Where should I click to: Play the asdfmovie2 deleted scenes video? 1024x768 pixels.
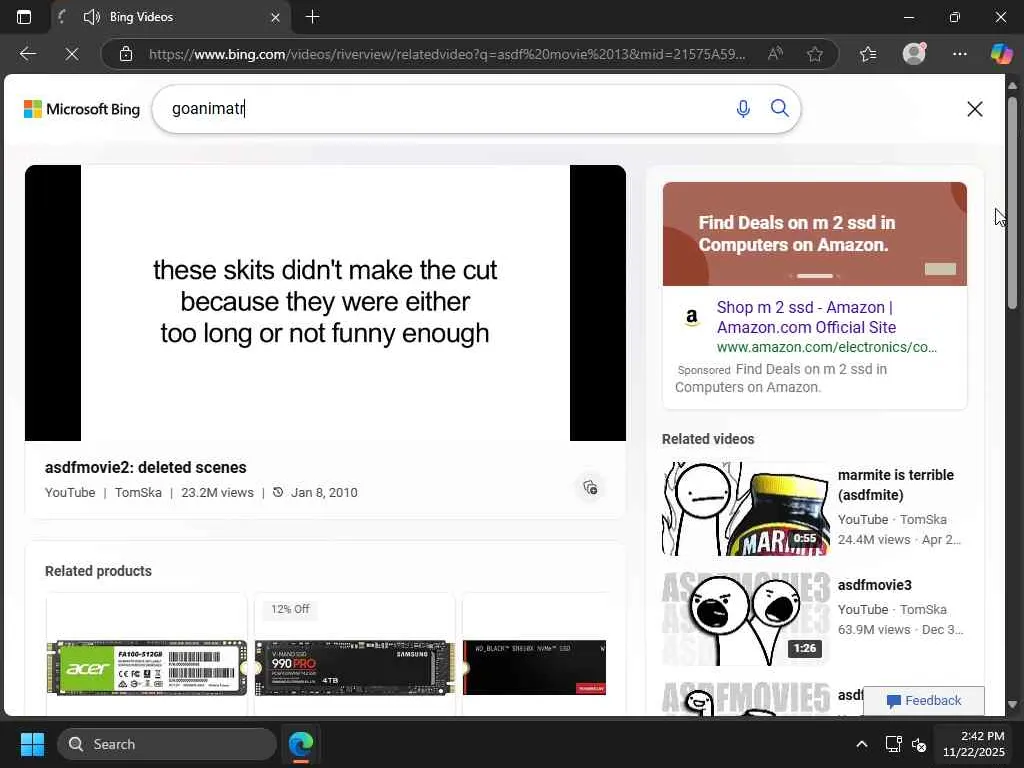(325, 303)
